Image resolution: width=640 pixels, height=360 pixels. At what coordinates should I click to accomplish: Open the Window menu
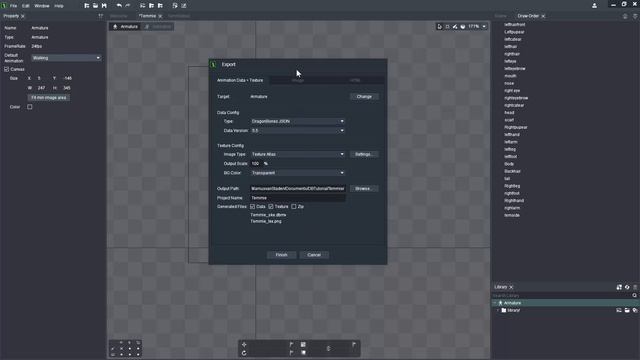click(x=42, y=6)
